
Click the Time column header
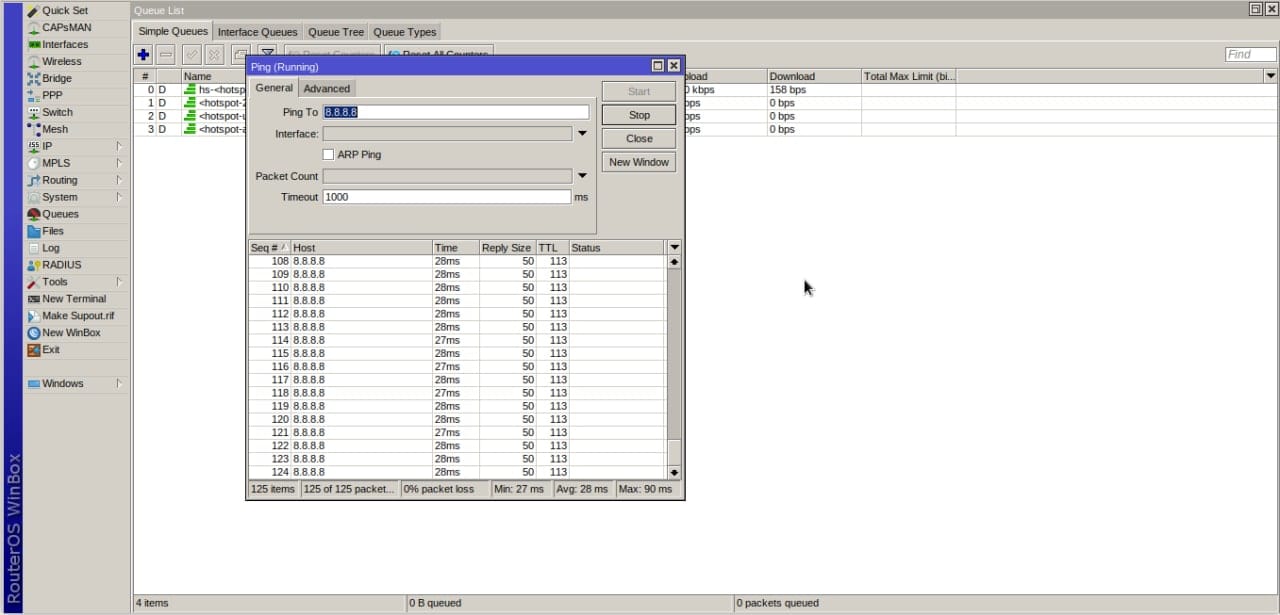coord(457,248)
